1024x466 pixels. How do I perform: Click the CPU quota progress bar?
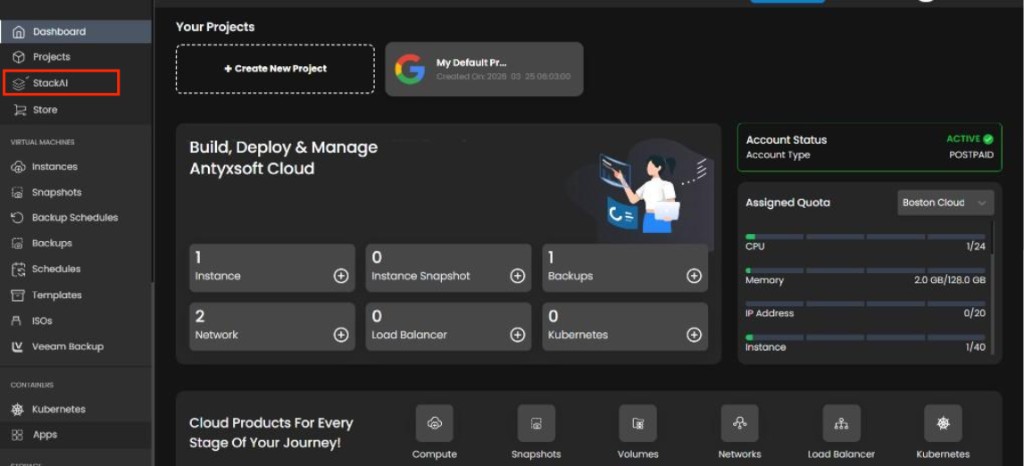click(865, 237)
